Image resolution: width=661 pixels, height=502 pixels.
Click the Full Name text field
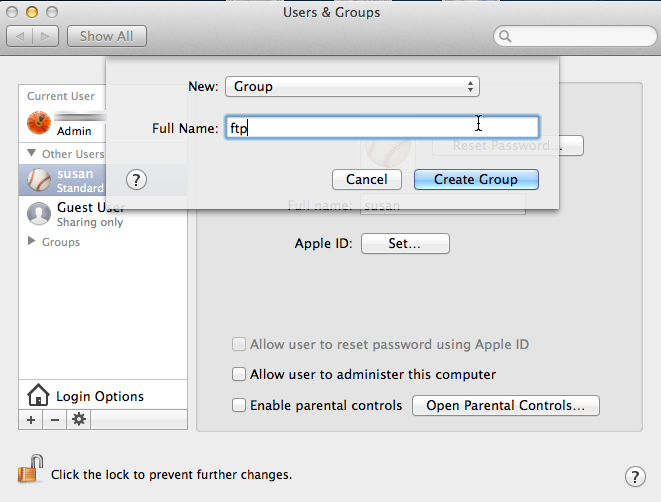coord(382,128)
